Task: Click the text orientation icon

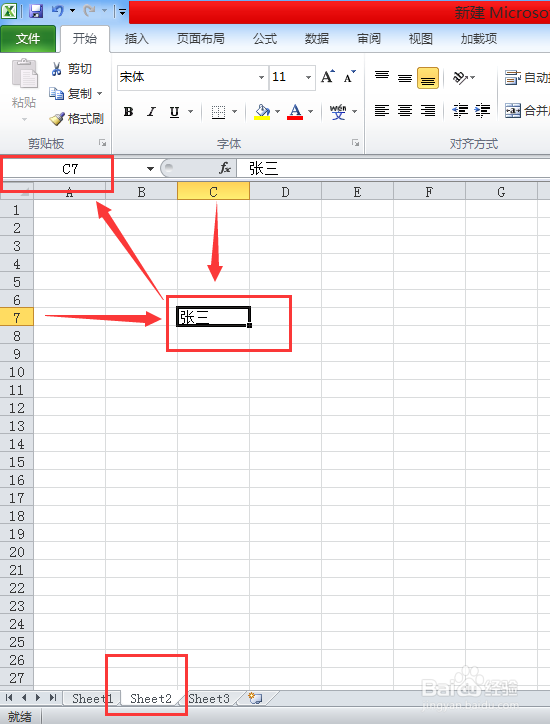Action: tap(461, 77)
